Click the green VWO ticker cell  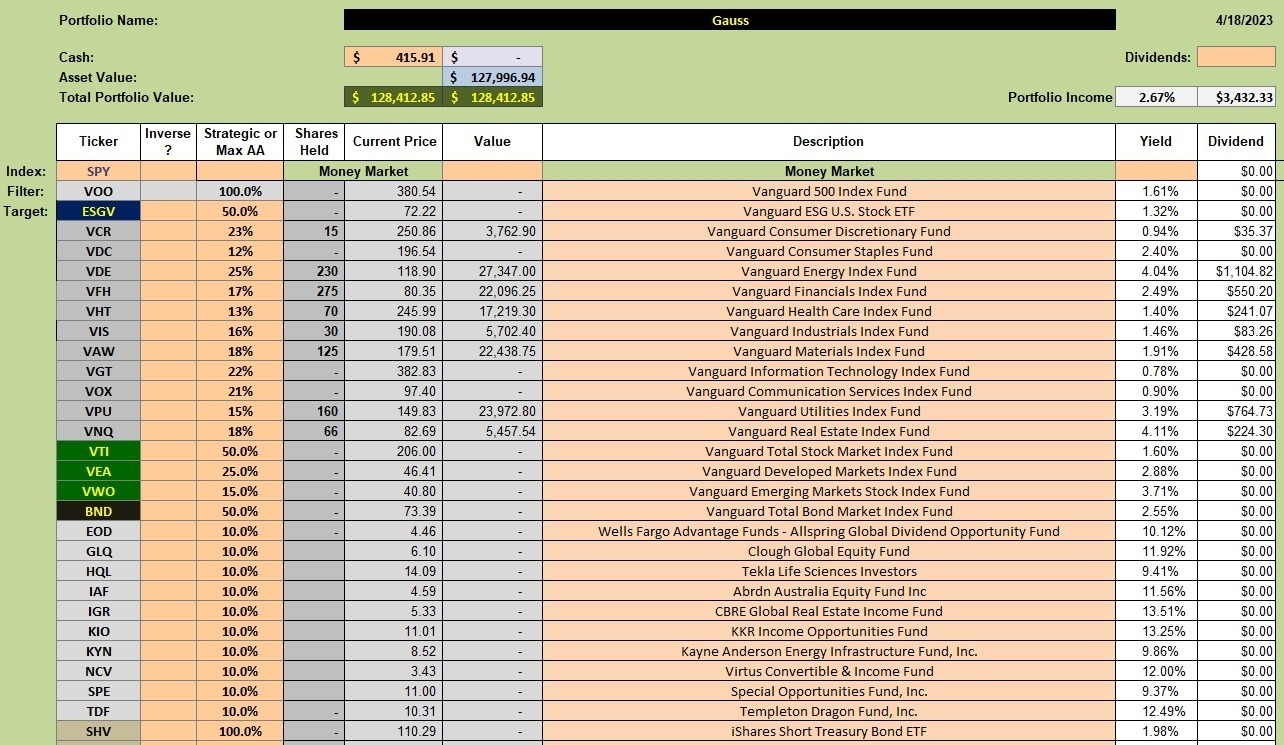pyautogui.click(x=98, y=491)
